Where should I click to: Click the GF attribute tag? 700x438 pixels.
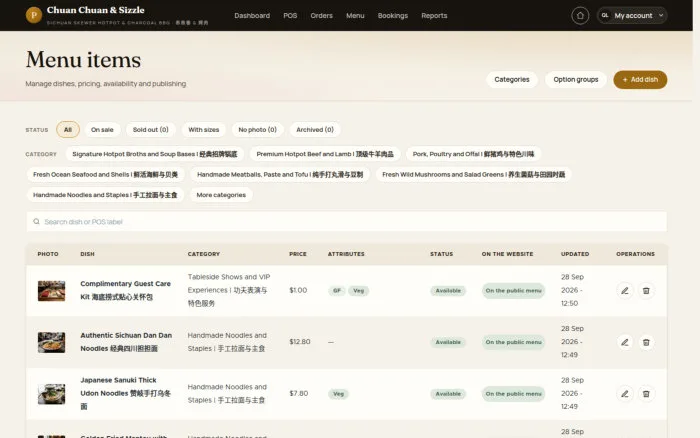point(337,291)
